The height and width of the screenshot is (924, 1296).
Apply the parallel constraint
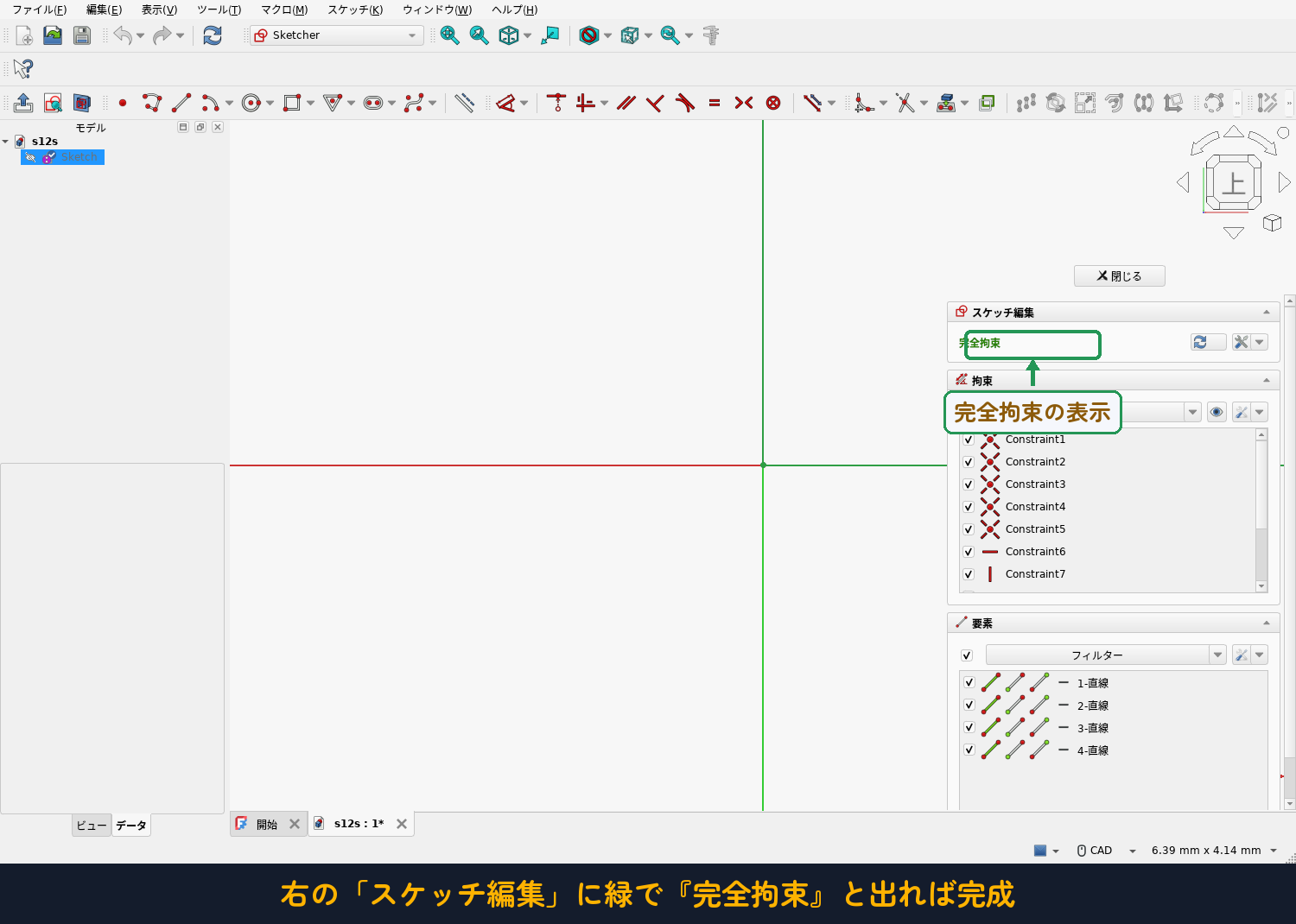click(x=626, y=103)
